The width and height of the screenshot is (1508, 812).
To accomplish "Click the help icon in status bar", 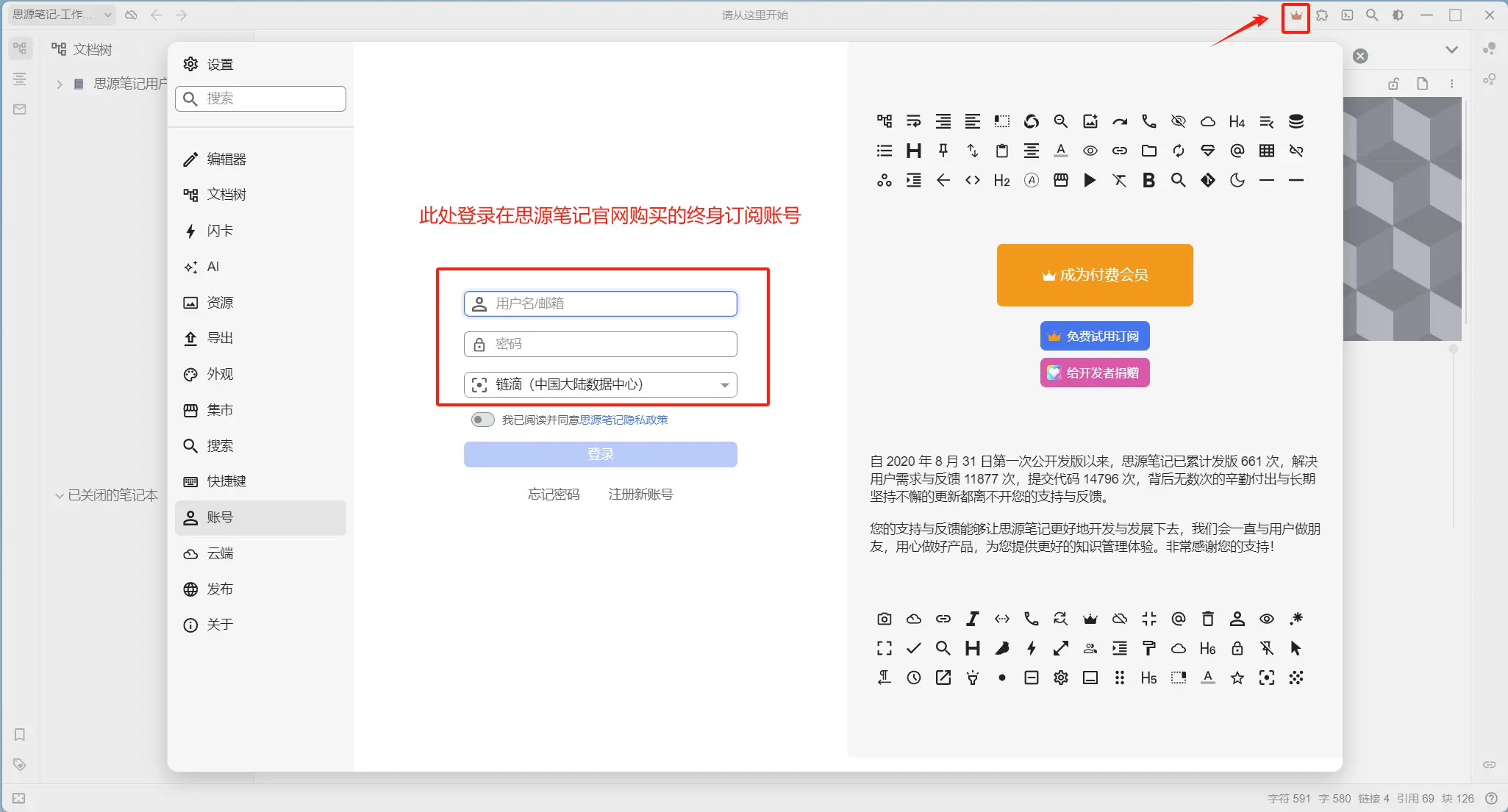I will (x=1491, y=798).
